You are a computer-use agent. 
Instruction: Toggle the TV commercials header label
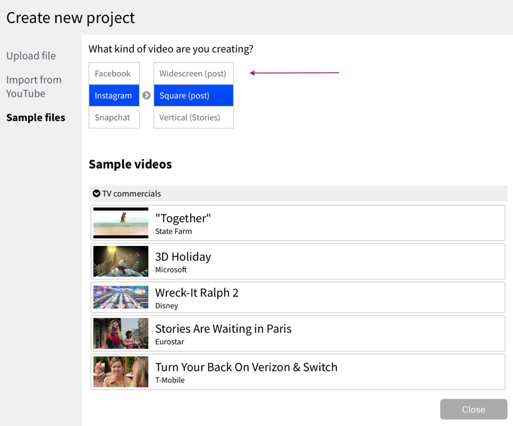point(132,194)
